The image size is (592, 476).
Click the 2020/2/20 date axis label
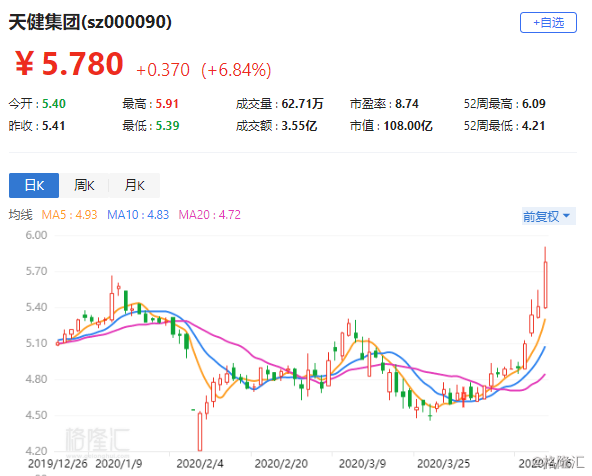[281, 463]
